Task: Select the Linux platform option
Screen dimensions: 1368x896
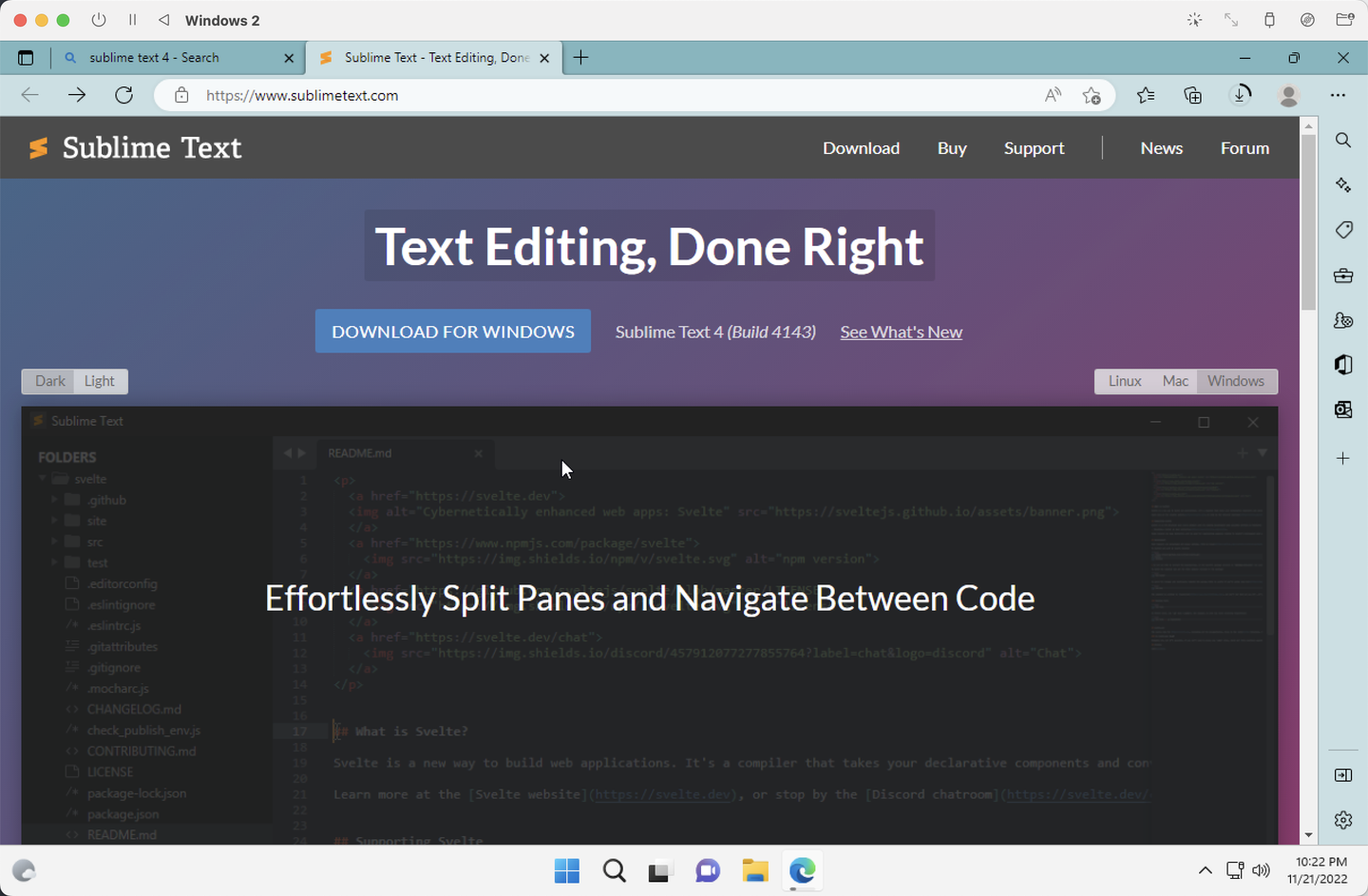Action: pyautogui.click(x=1124, y=381)
